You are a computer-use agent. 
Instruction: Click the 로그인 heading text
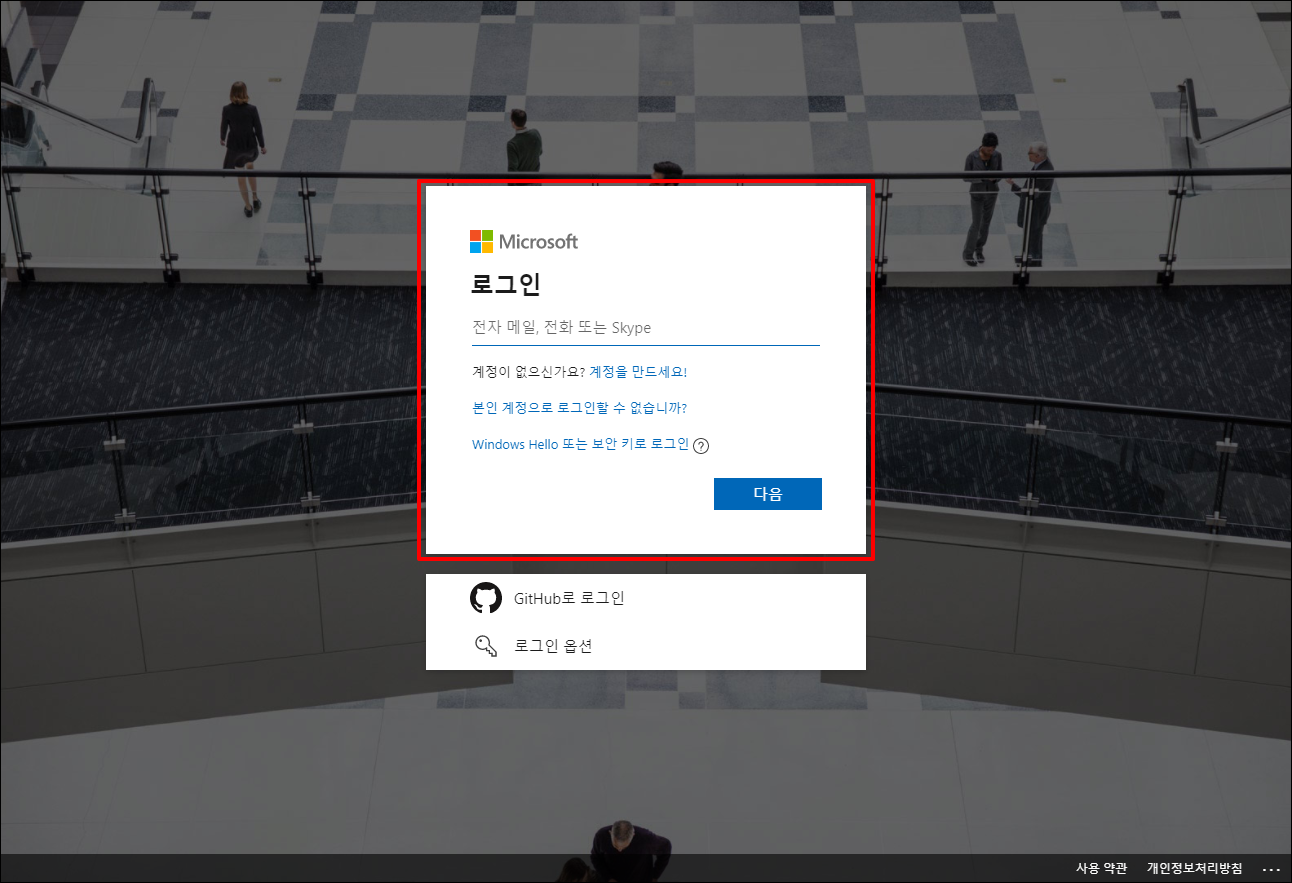pos(506,284)
